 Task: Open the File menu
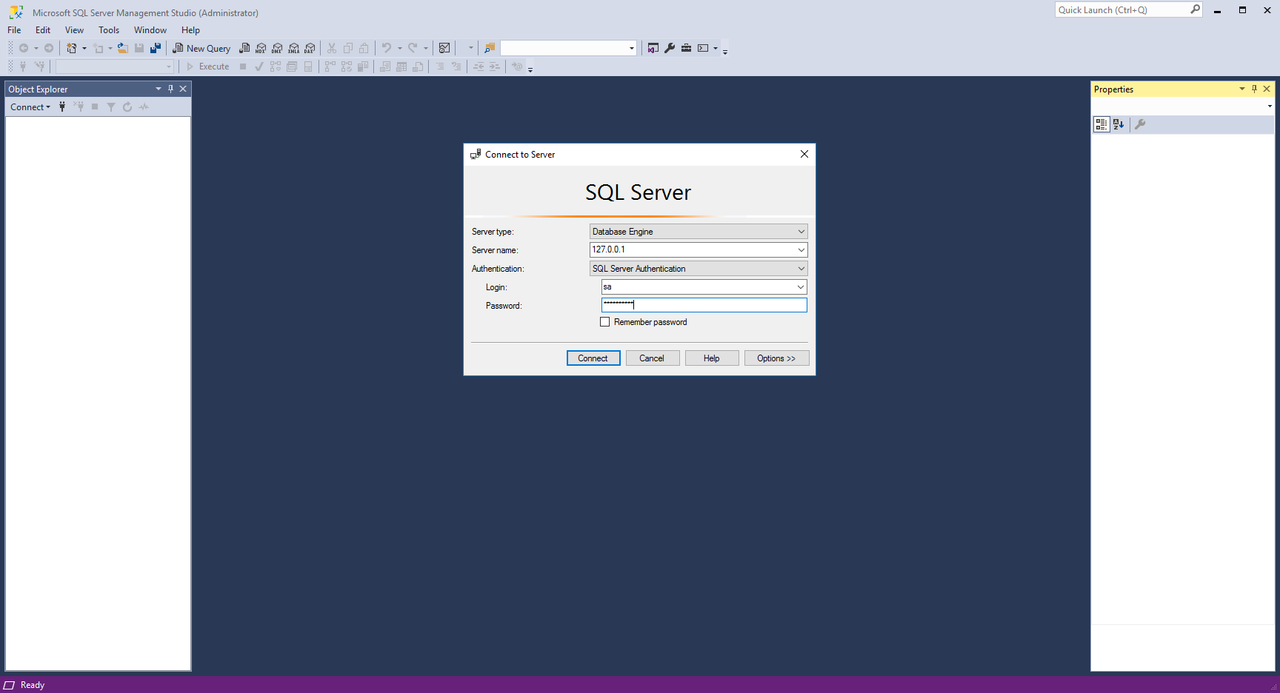point(14,30)
